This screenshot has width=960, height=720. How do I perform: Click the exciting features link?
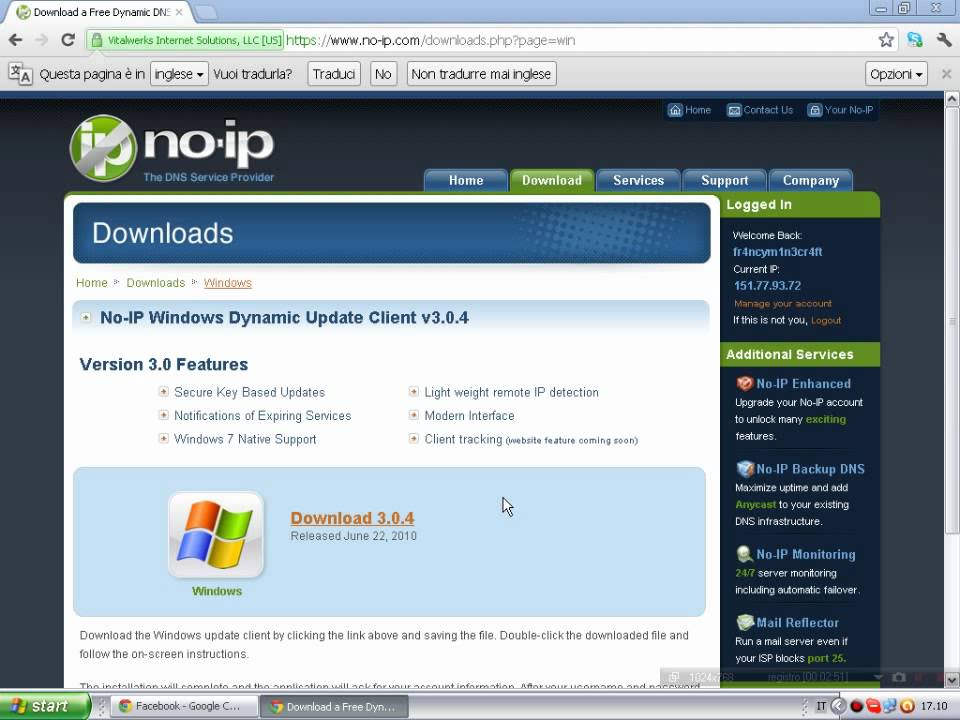pyautogui.click(x=826, y=419)
